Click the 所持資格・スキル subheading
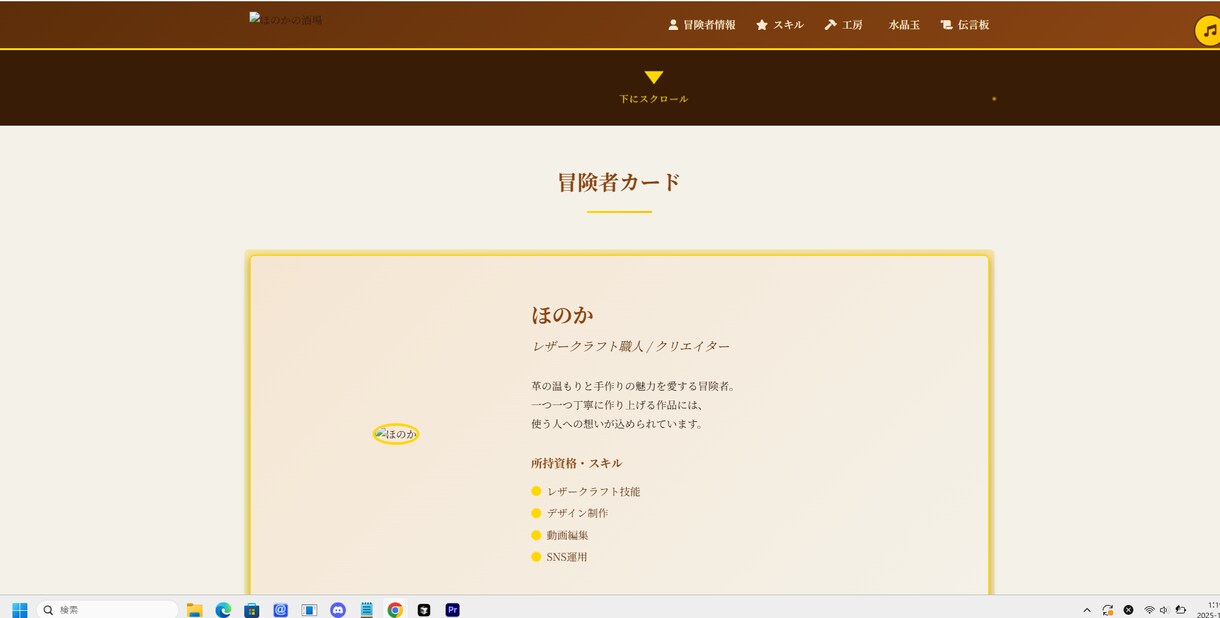 click(577, 463)
